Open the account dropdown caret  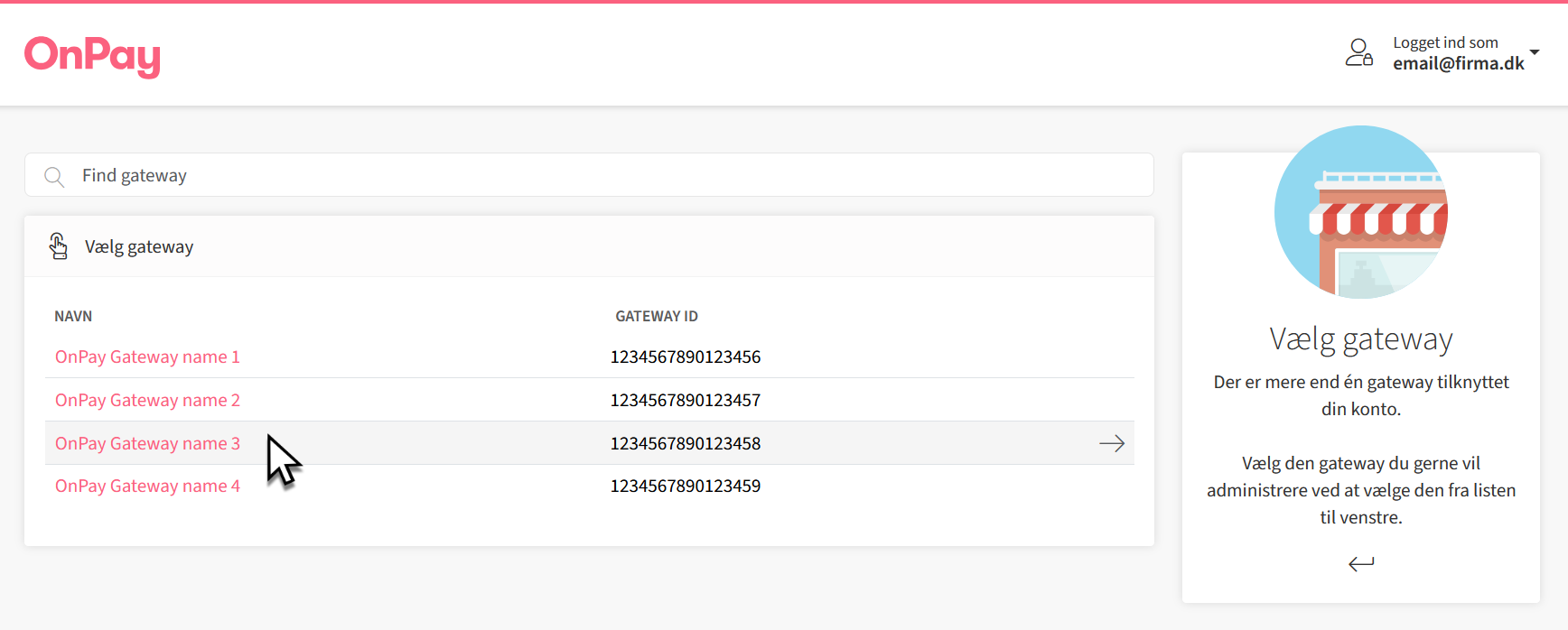(x=1534, y=52)
